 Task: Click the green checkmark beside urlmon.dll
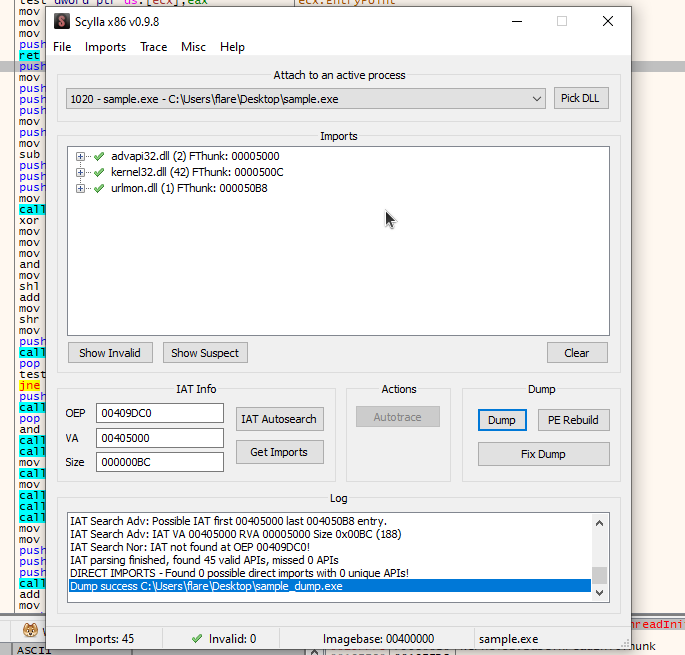point(99,188)
